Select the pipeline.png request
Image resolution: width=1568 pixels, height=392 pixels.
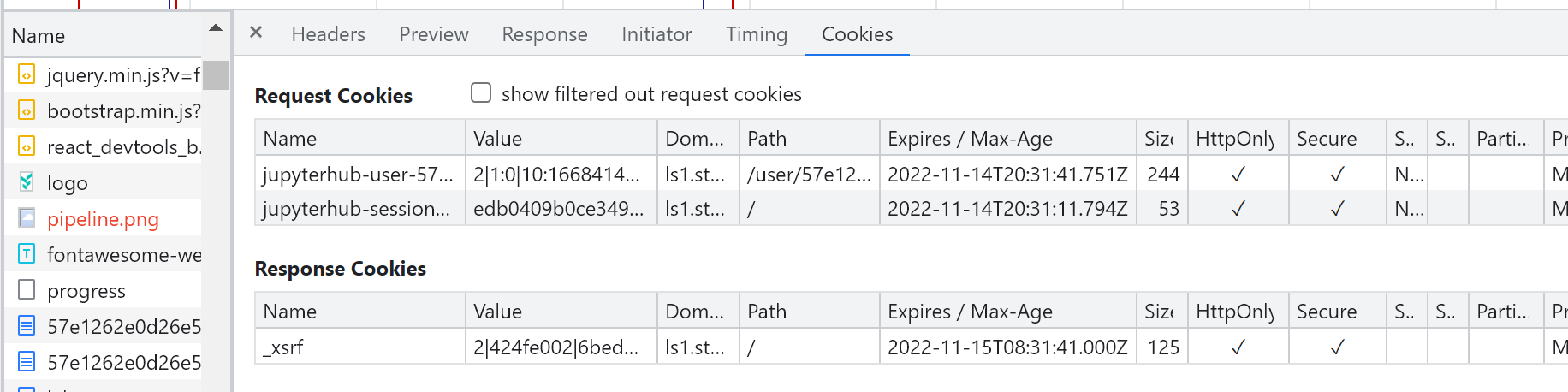tap(104, 219)
